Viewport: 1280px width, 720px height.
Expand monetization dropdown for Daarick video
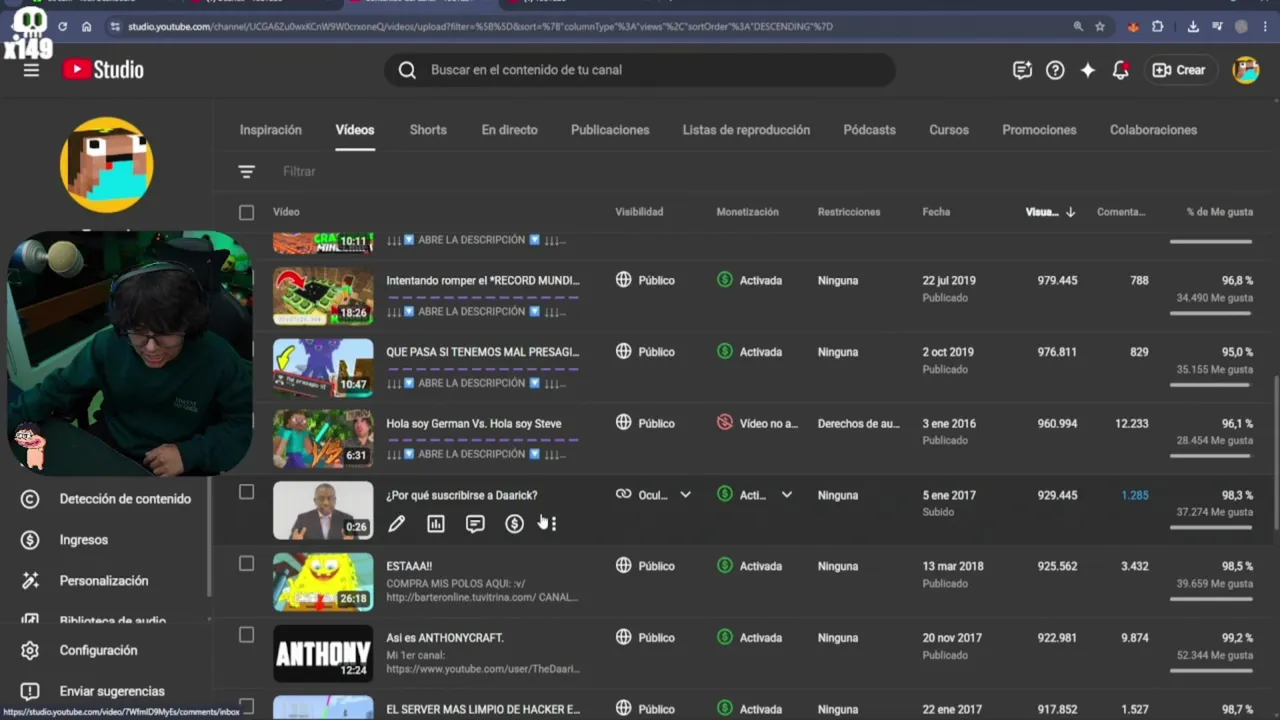pyautogui.click(x=787, y=495)
